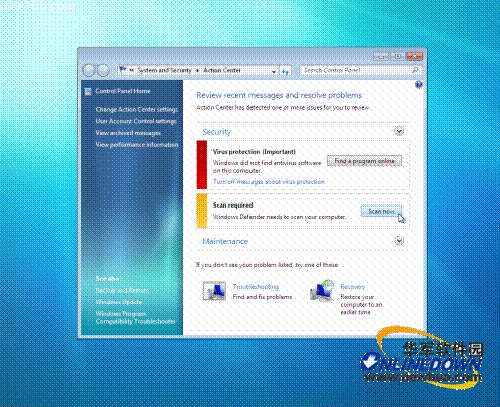Click the Control Panel Home icon
This screenshot has width=500, height=407.
coord(88,92)
